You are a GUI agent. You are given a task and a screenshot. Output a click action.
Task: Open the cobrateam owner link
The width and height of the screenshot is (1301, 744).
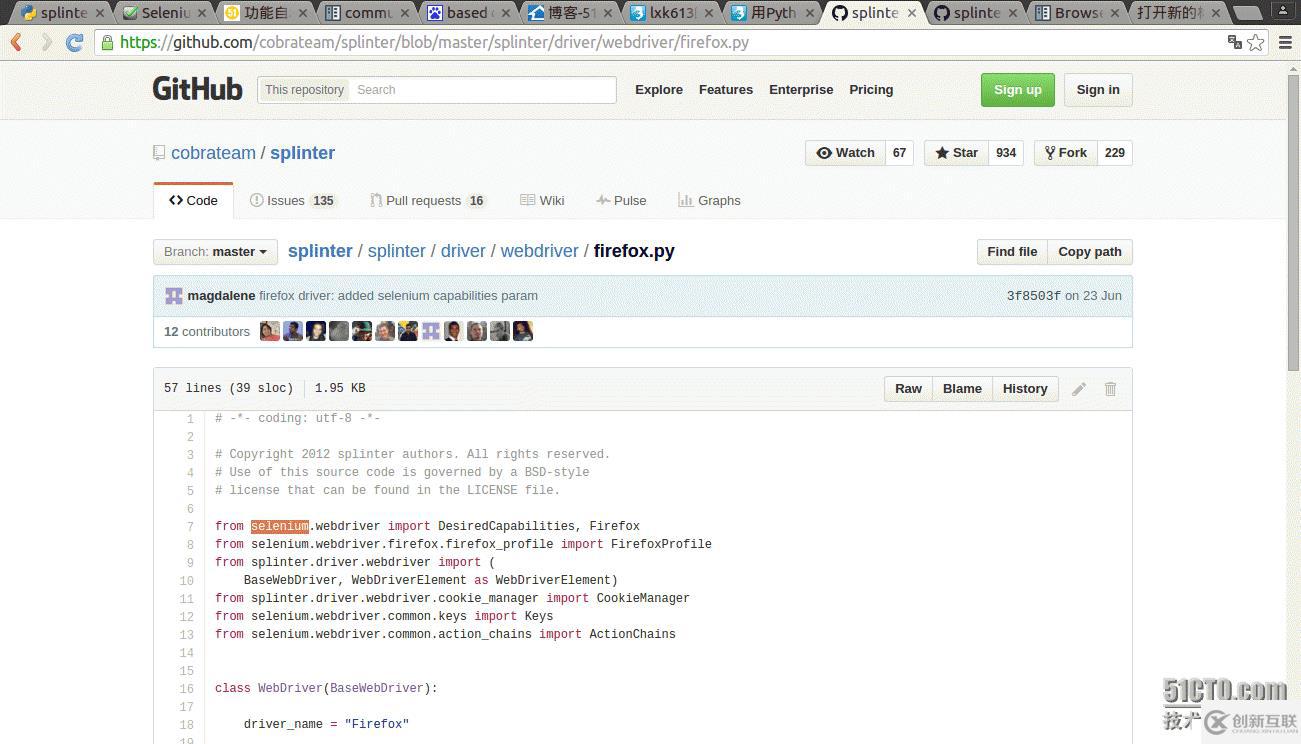(x=213, y=153)
